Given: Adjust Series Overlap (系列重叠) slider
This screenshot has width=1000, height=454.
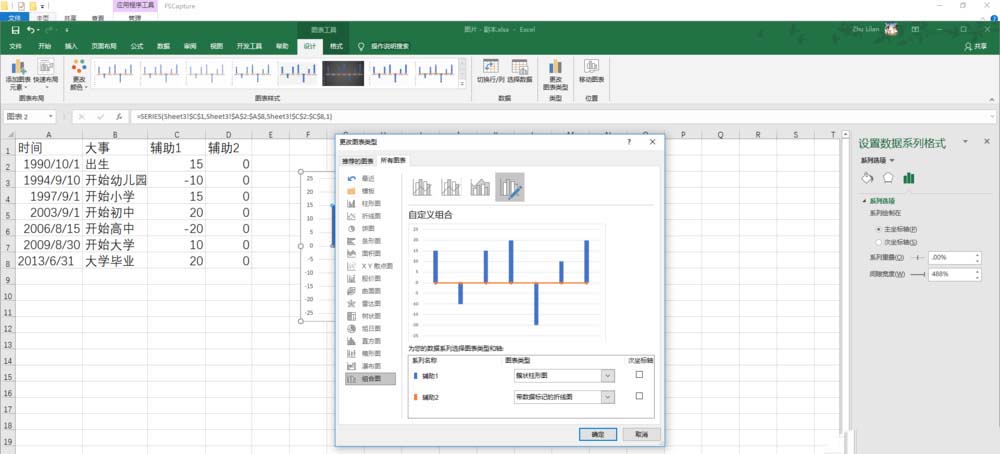Looking at the screenshot, I should (x=918, y=258).
